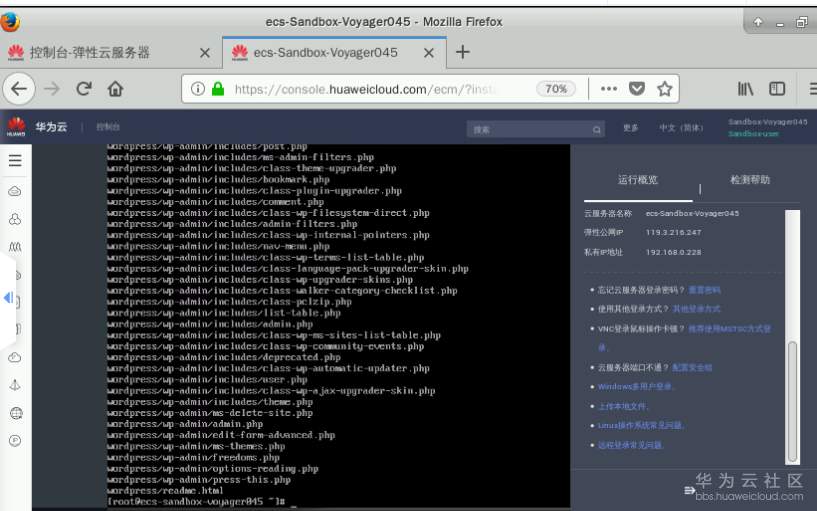This screenshot has height=511, width=817.
Task: Open the 控制台 console link
Action: coord(108,127)
